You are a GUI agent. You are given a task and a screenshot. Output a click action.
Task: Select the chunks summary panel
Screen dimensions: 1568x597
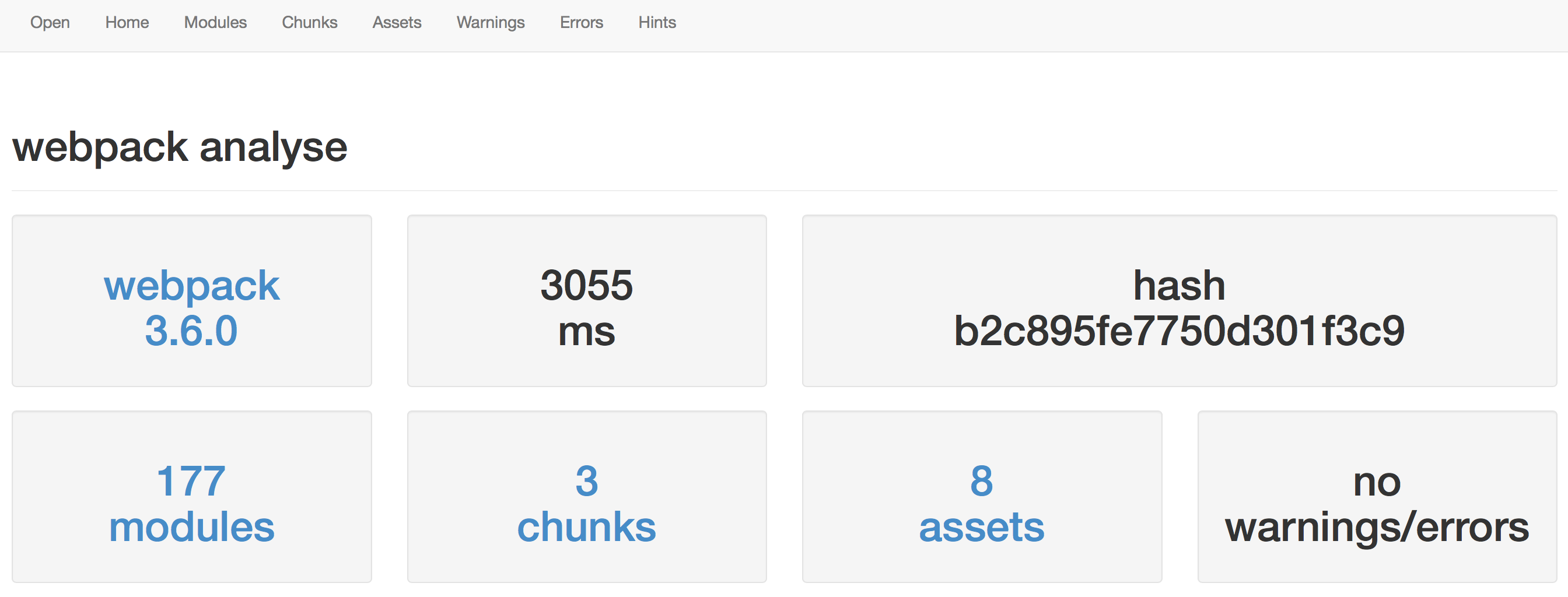pos(586,497)
